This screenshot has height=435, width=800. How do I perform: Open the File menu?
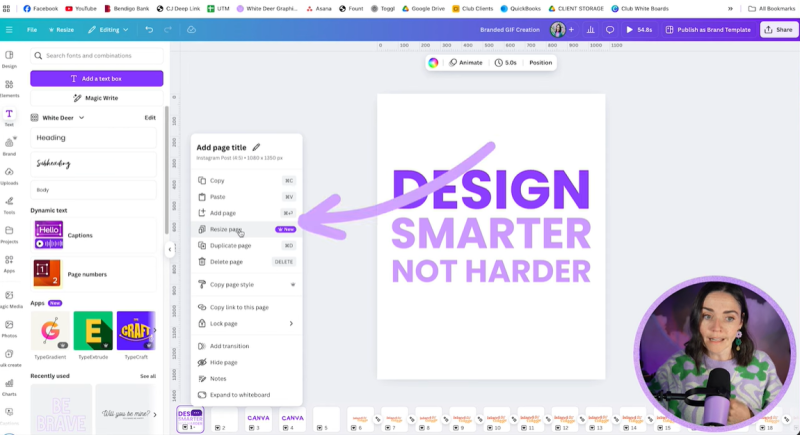(32, 30)
